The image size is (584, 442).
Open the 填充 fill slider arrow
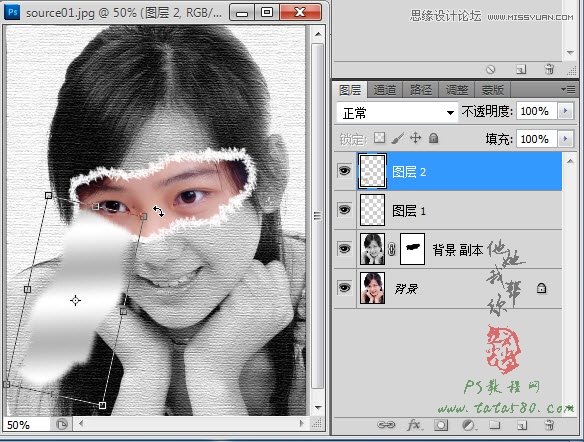pyautogui.click(x=565, y=139)
